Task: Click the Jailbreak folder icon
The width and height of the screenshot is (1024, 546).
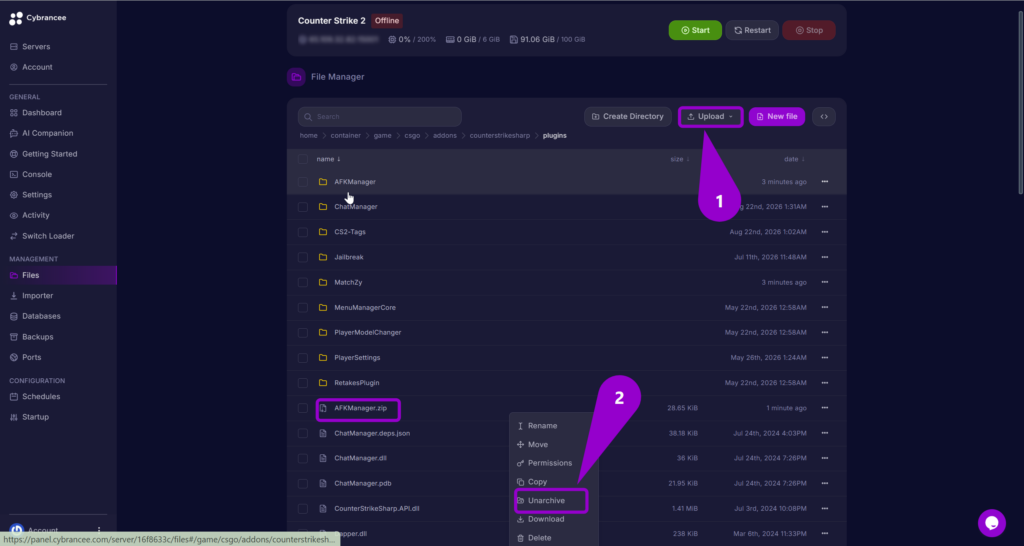Action: (x=323, y=257)
